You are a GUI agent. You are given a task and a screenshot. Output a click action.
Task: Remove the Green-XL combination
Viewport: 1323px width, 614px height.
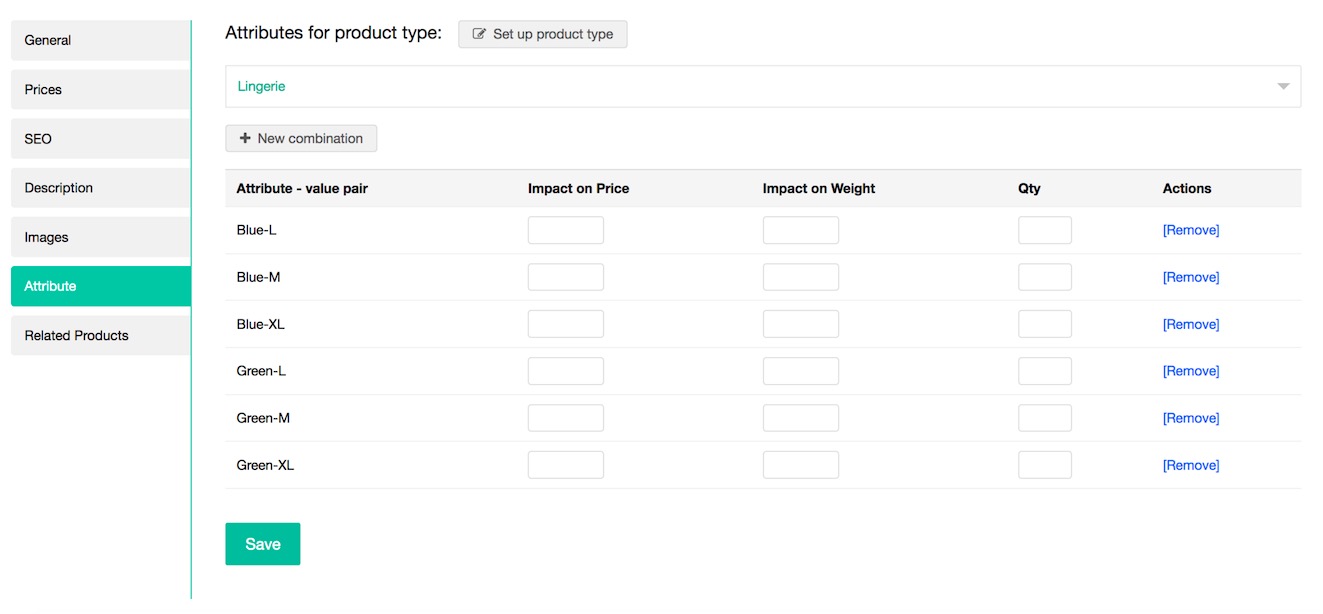click(1190, 465)
